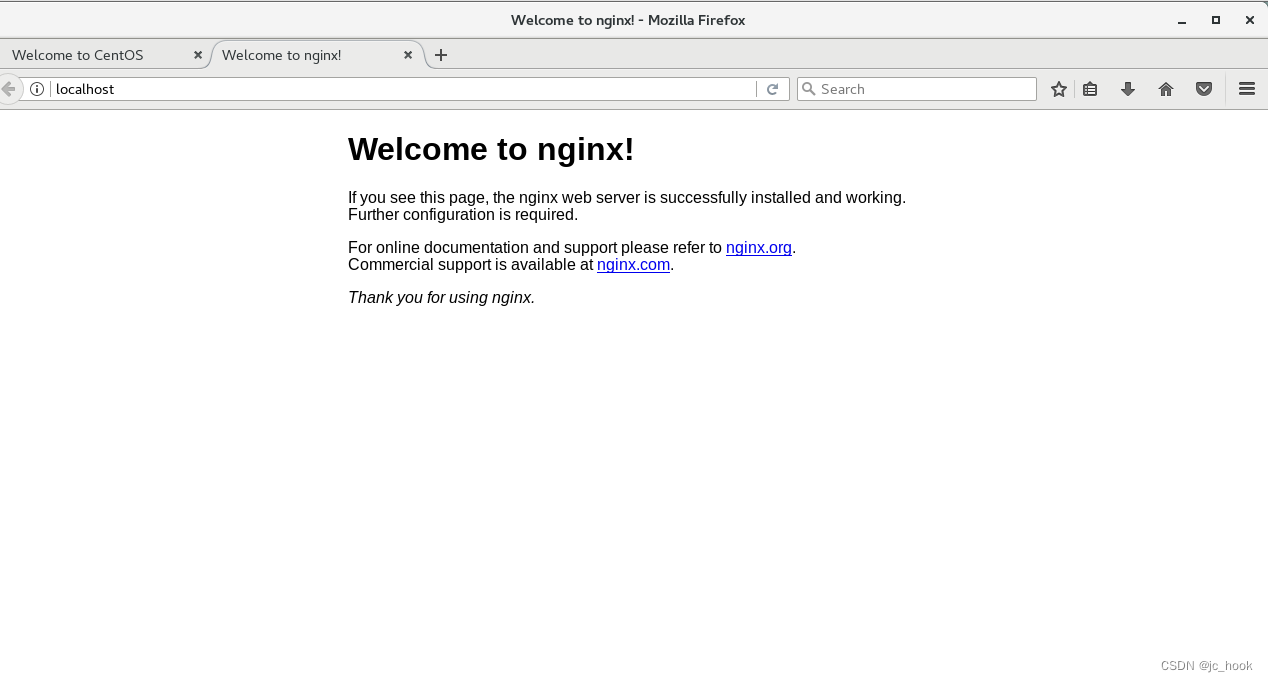This screenshot has height=682, width=1268.
Task: Click 'Thank you for using nginx.' text
Action: (441, 298)
